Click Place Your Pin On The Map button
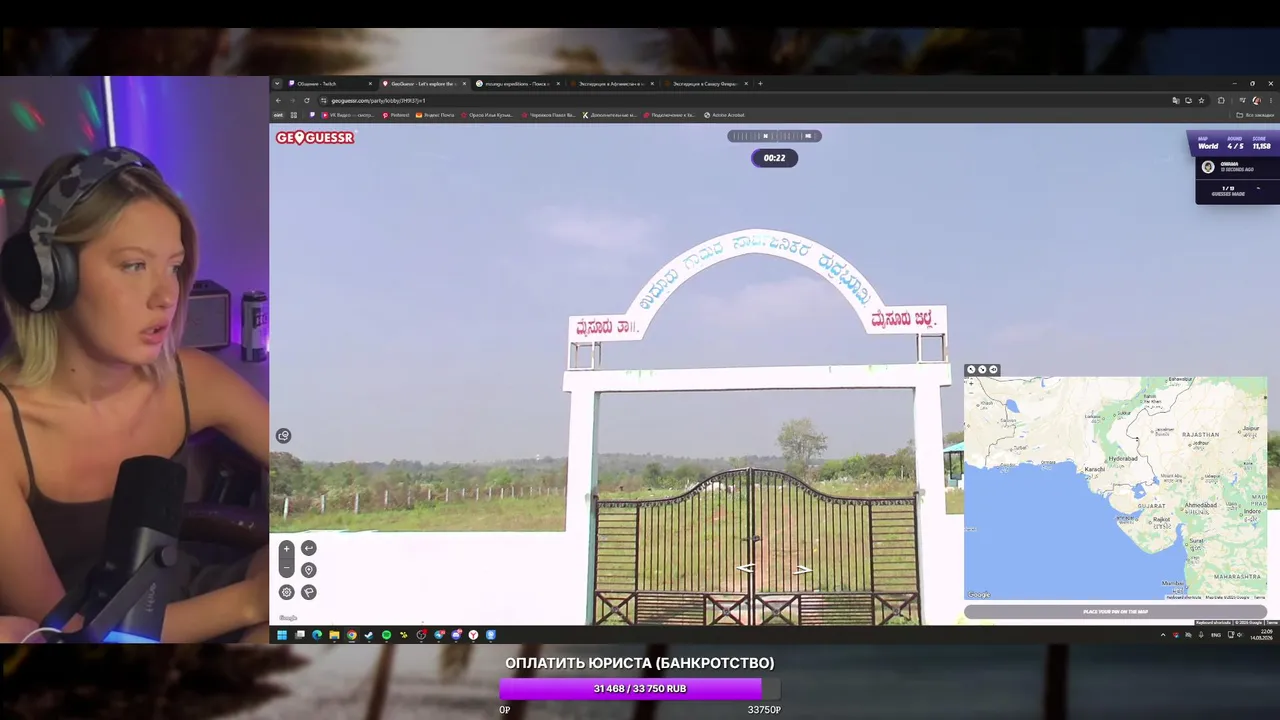This screenshot has height=720, width=1280. click(1115, 612)
